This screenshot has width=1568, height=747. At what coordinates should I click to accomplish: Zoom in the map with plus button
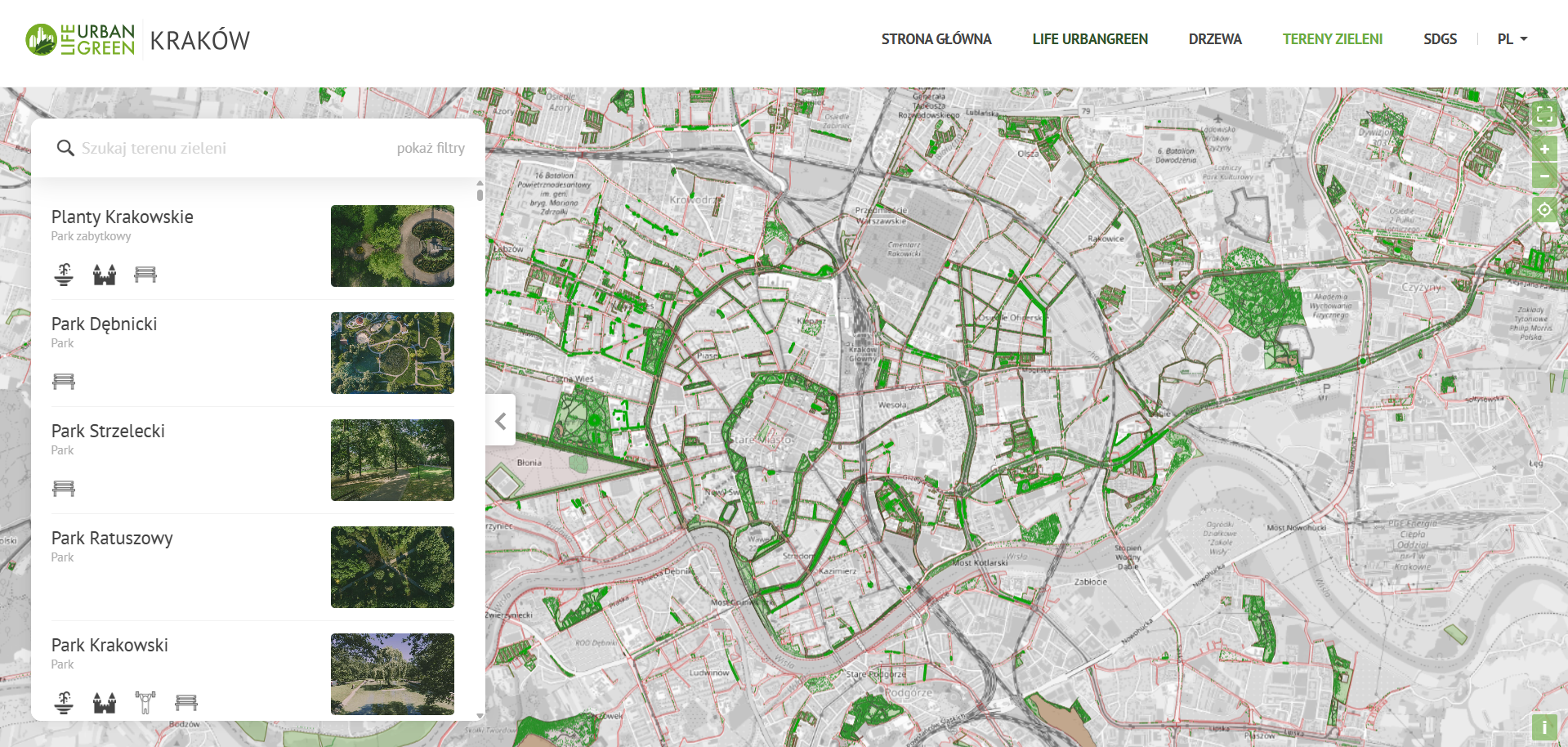point(1543,150)
